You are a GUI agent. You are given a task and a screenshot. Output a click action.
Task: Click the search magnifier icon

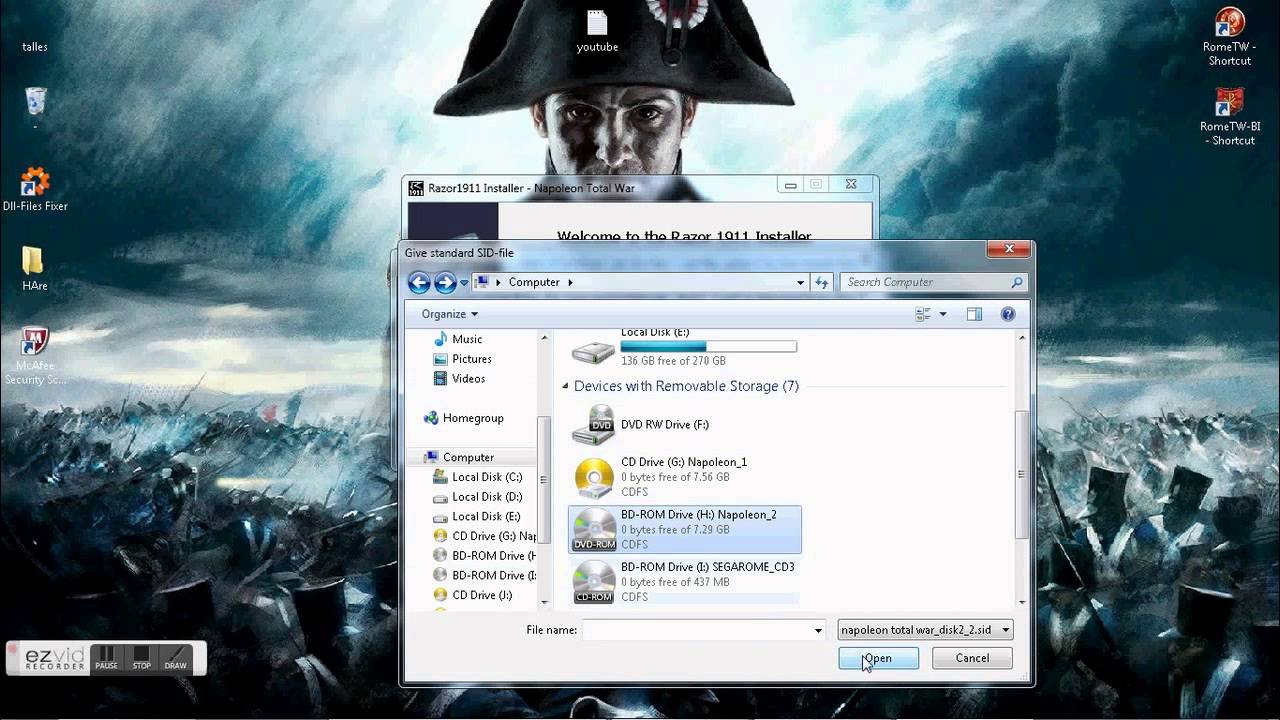coord(1017,282)
